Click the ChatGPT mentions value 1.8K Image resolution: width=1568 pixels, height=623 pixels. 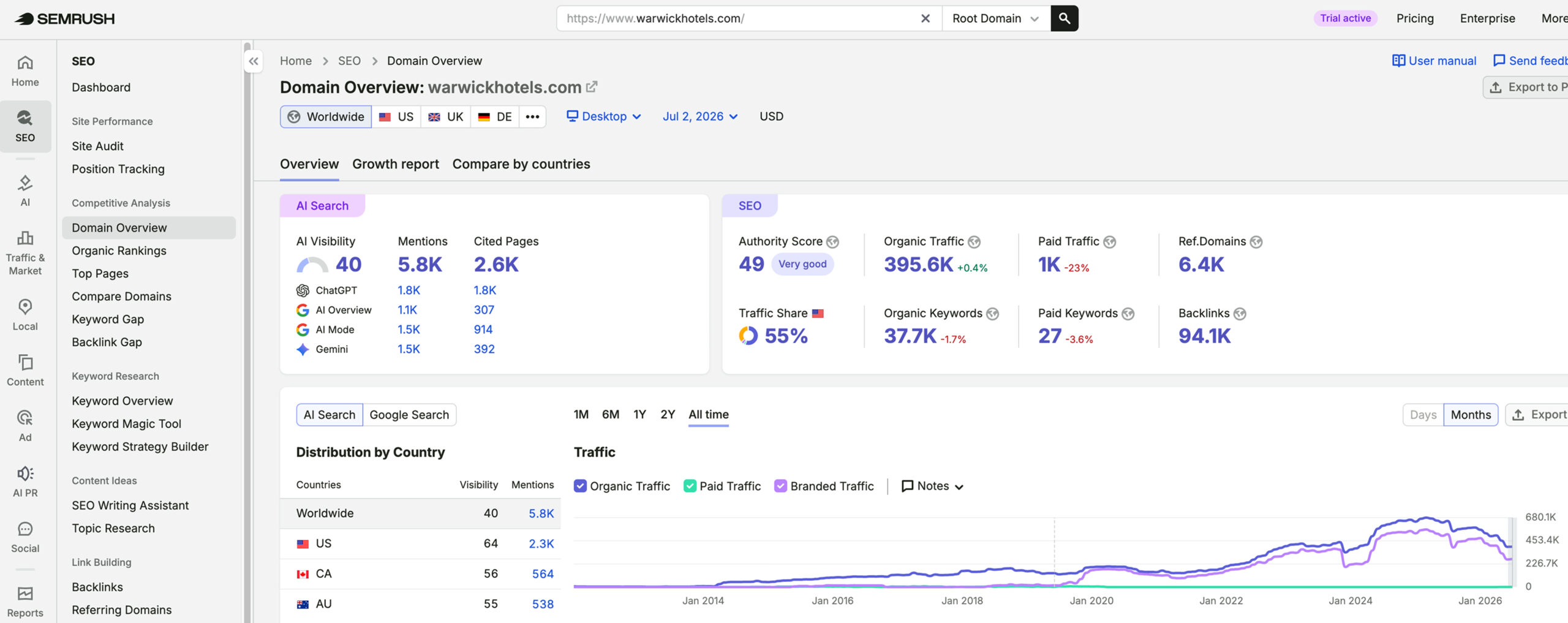click(x=409, y=290)
